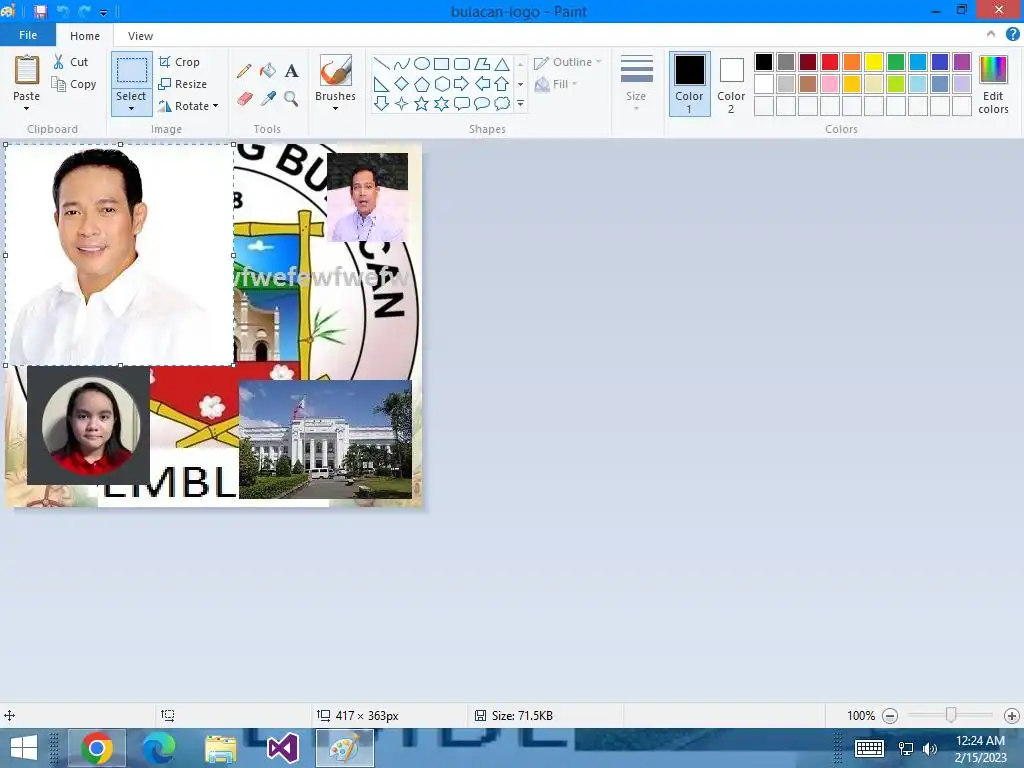
Task: Click the Crop button
Action: pos(179,62)
